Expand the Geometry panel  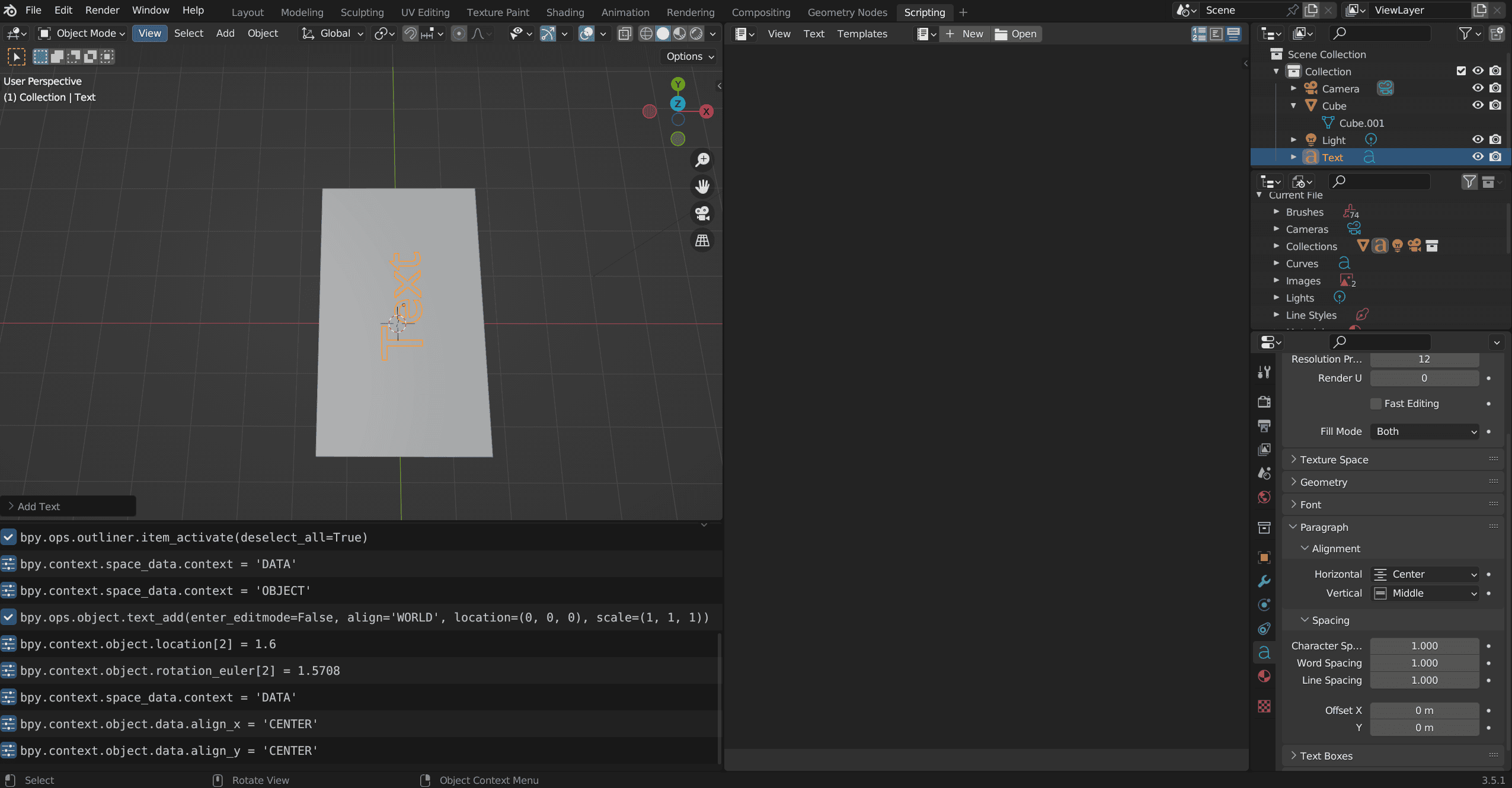pyautogui.click(x=1324, y=482)
